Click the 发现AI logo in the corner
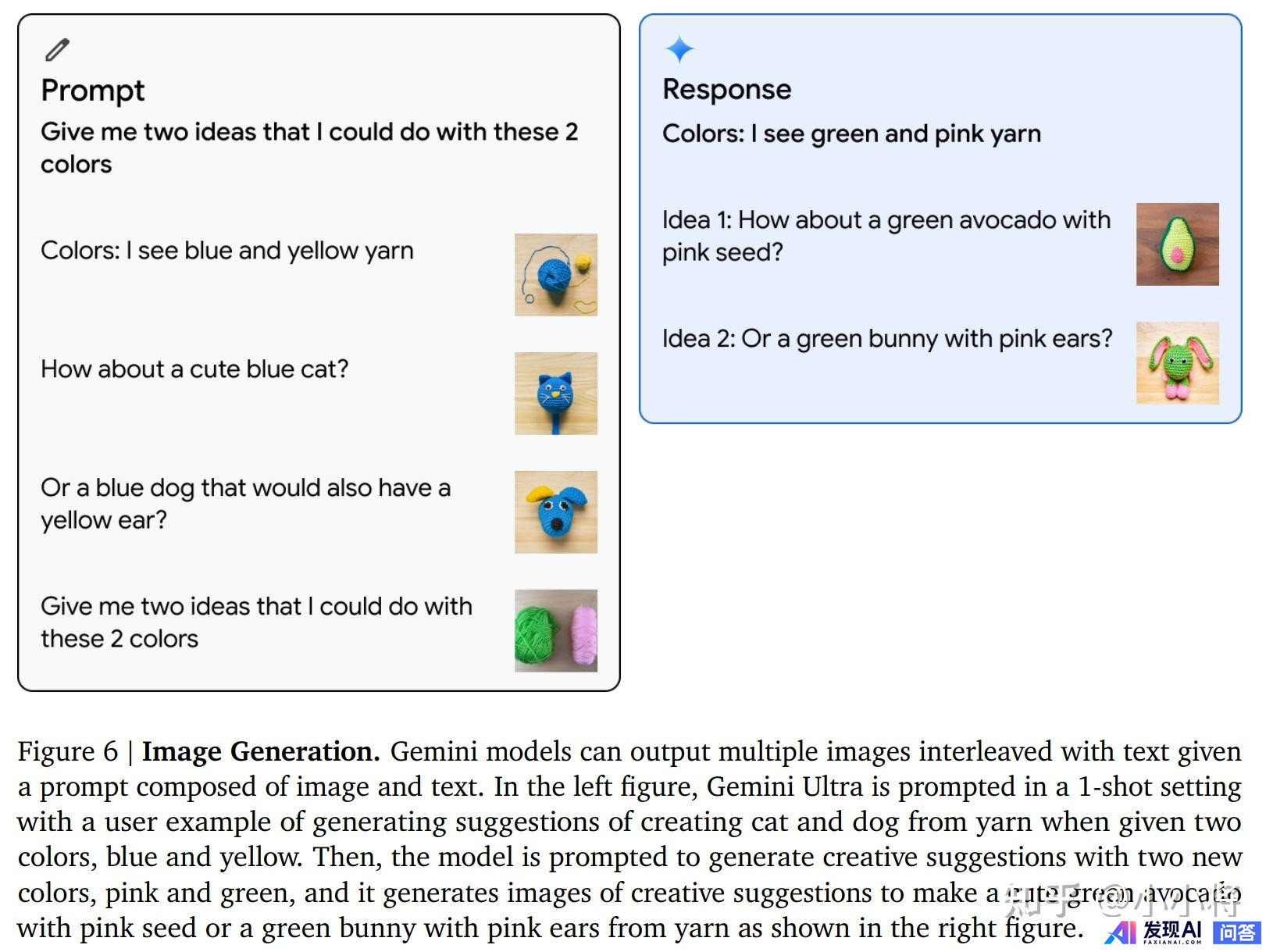 pyautogui.click(x=1154, y=932)
